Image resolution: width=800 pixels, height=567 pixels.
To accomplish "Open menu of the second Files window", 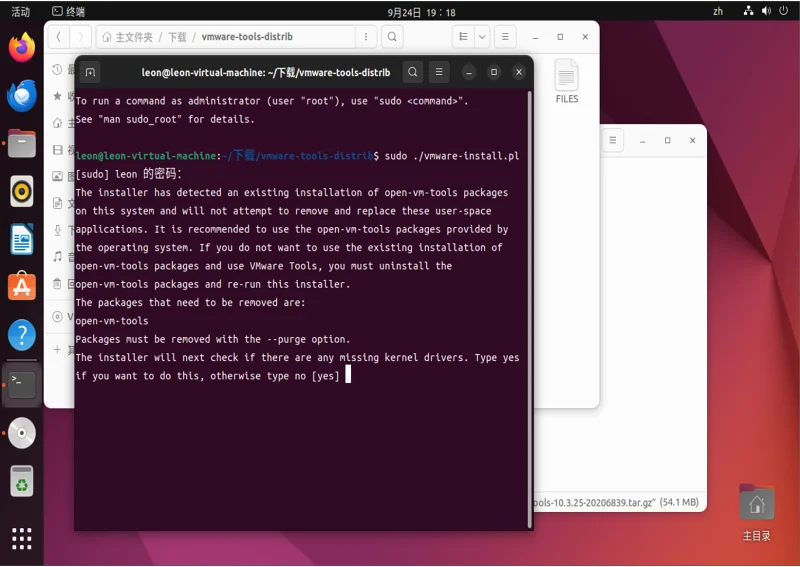I will click(x=613, y=140).
